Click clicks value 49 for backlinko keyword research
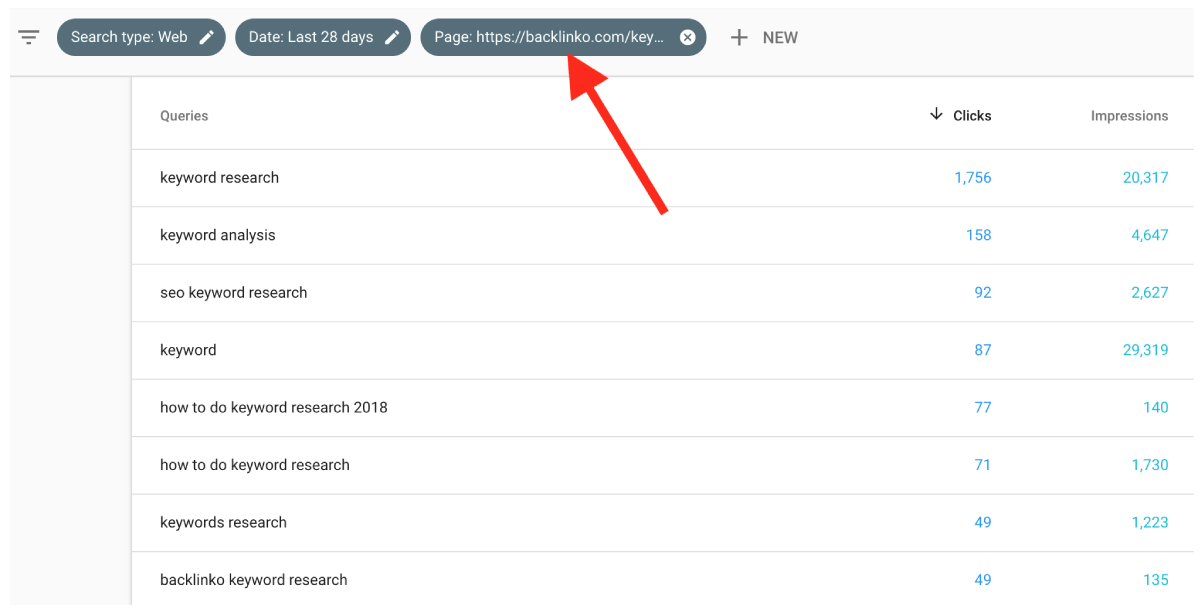Screen dimensions: 1200x613 tap(982, 580)
